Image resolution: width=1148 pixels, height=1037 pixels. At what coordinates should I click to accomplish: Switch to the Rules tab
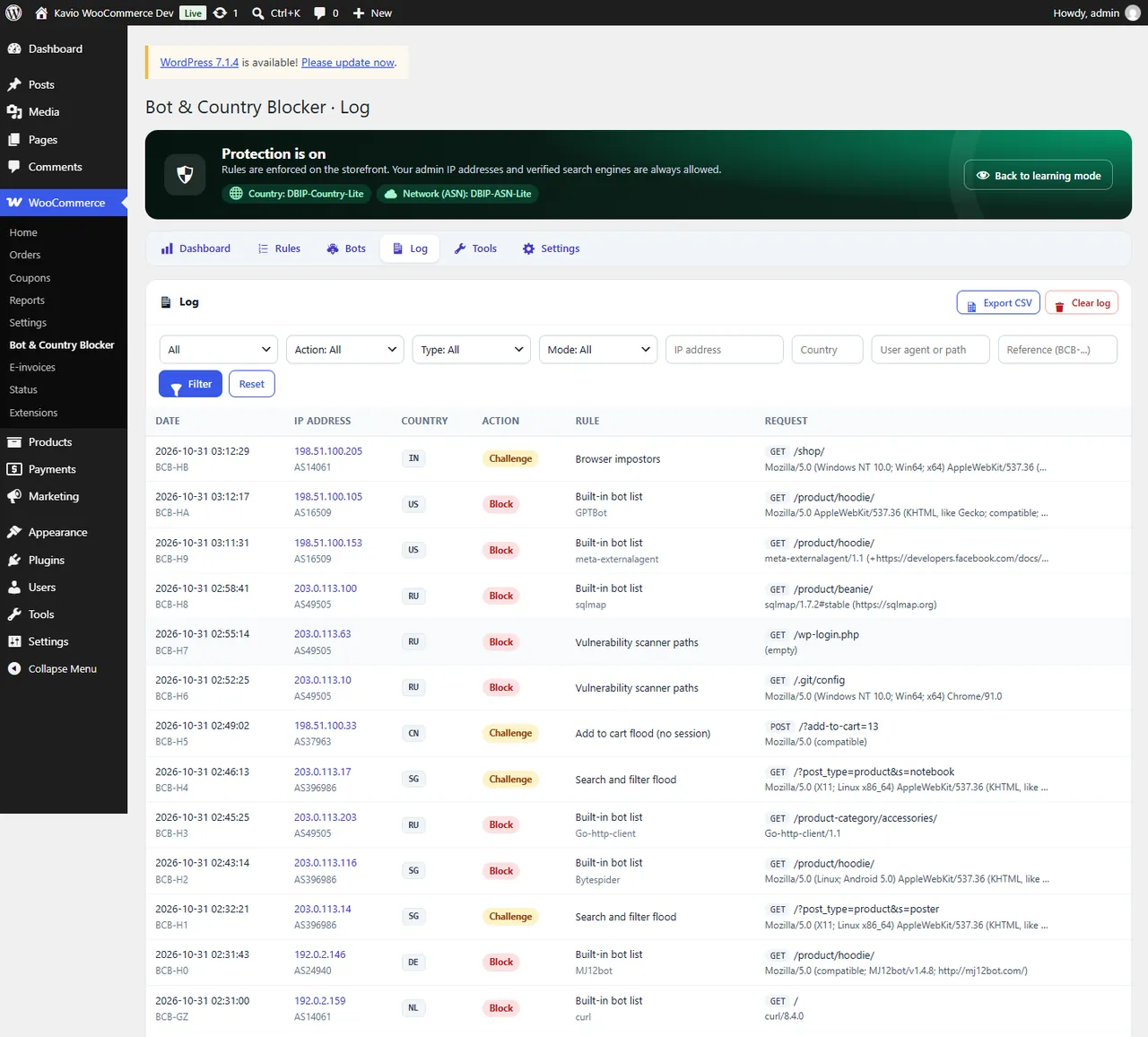pos(279,248)
